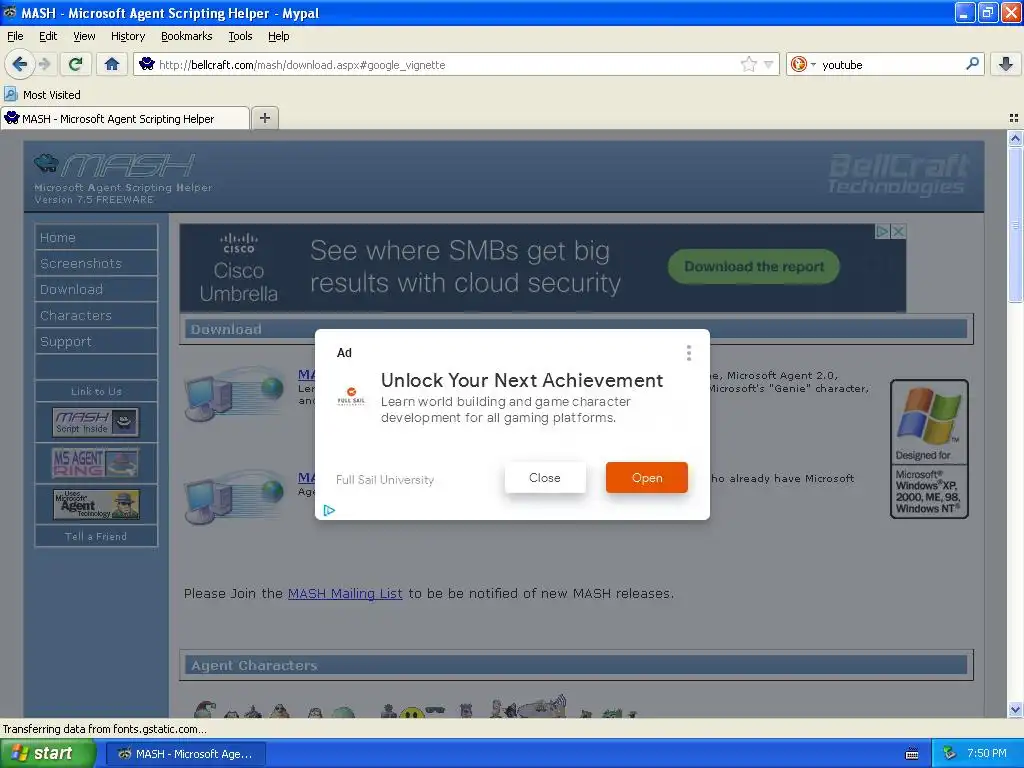Image resolution: width=1024 pixels, height=768 pixels.
Task: Click the second download computer globe icon
Action: tap(234, 496)
